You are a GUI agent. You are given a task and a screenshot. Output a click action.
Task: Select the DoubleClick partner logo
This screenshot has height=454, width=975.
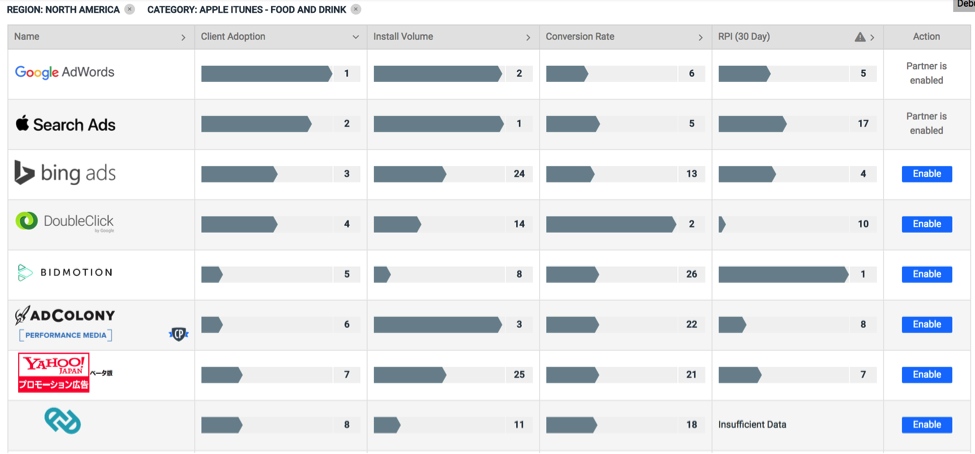point(65,222)
